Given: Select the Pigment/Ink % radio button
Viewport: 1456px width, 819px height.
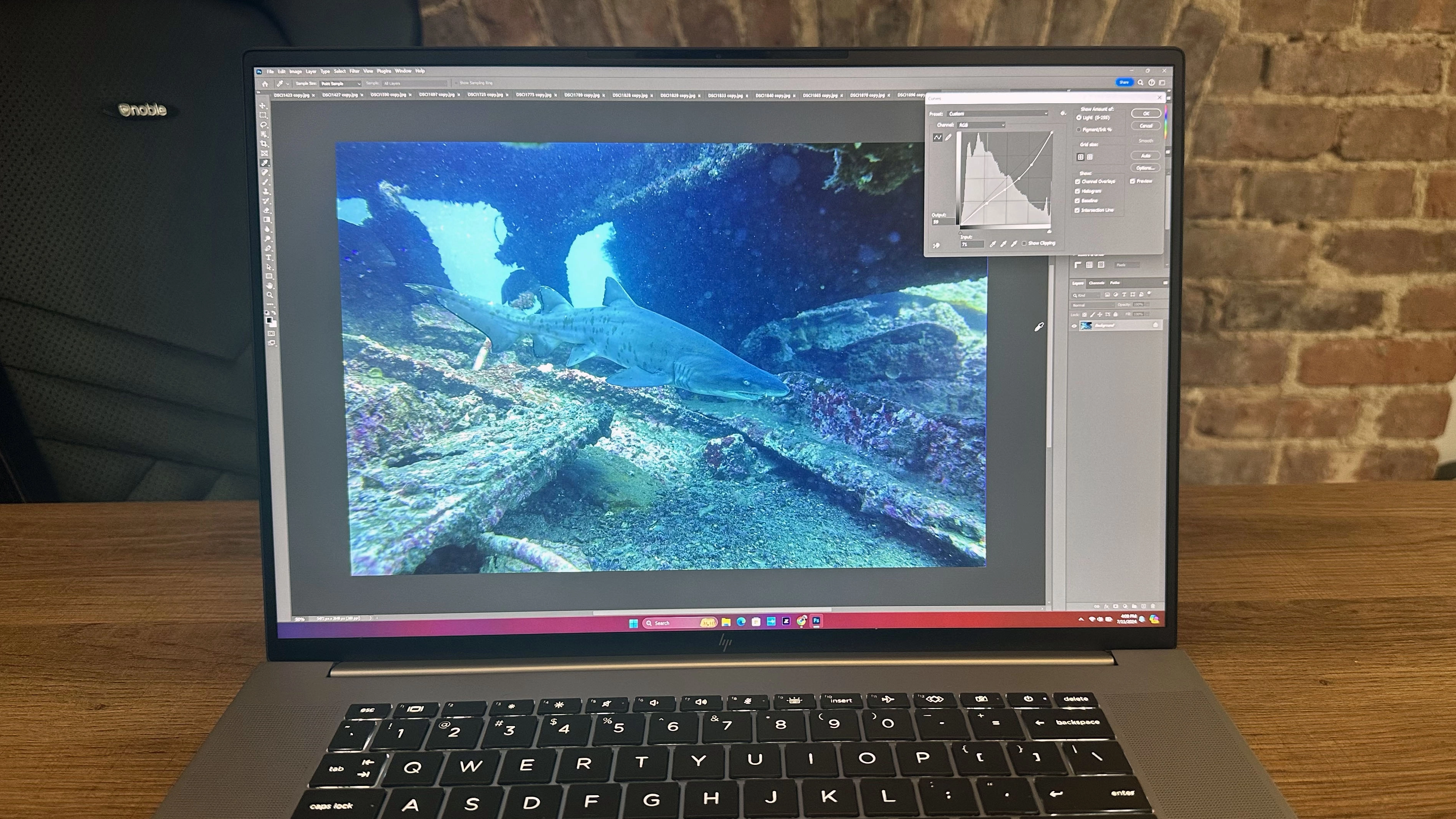Looking at the screenshot, I should pos(1078,130).
